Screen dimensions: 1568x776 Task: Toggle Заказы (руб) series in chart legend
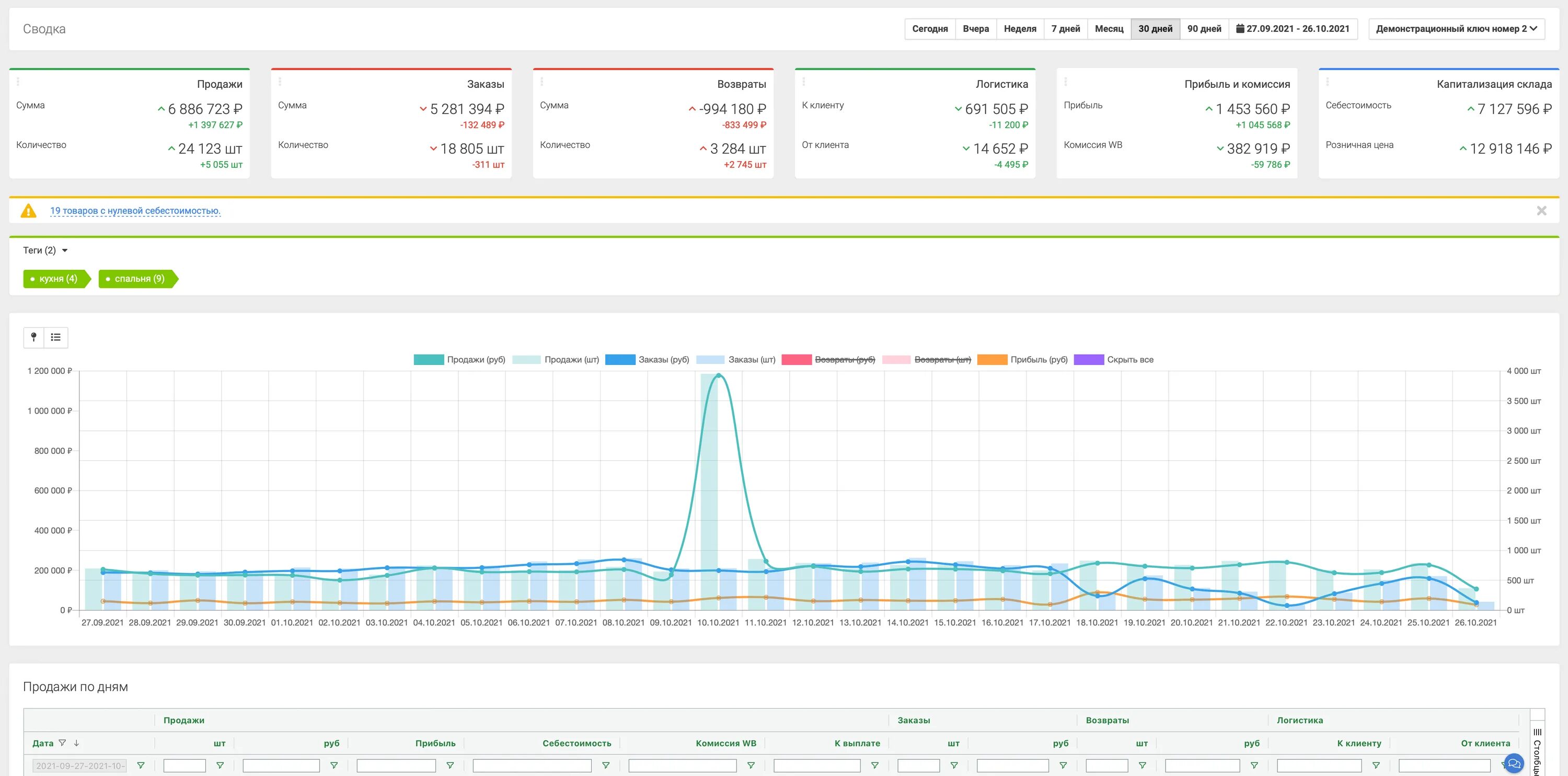[648, 360]
